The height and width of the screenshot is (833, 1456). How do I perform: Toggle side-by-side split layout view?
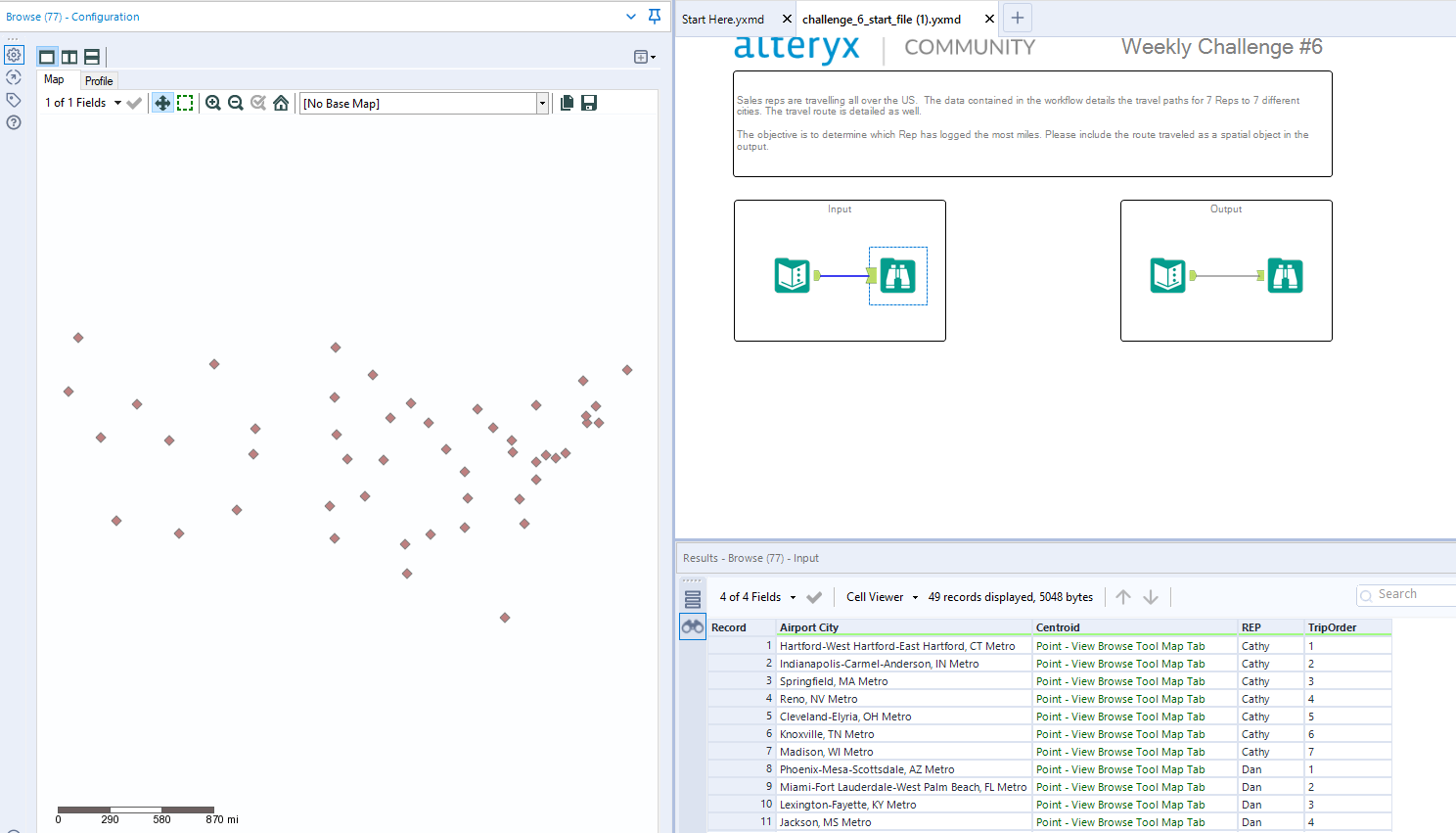click(x=69, y=57)
